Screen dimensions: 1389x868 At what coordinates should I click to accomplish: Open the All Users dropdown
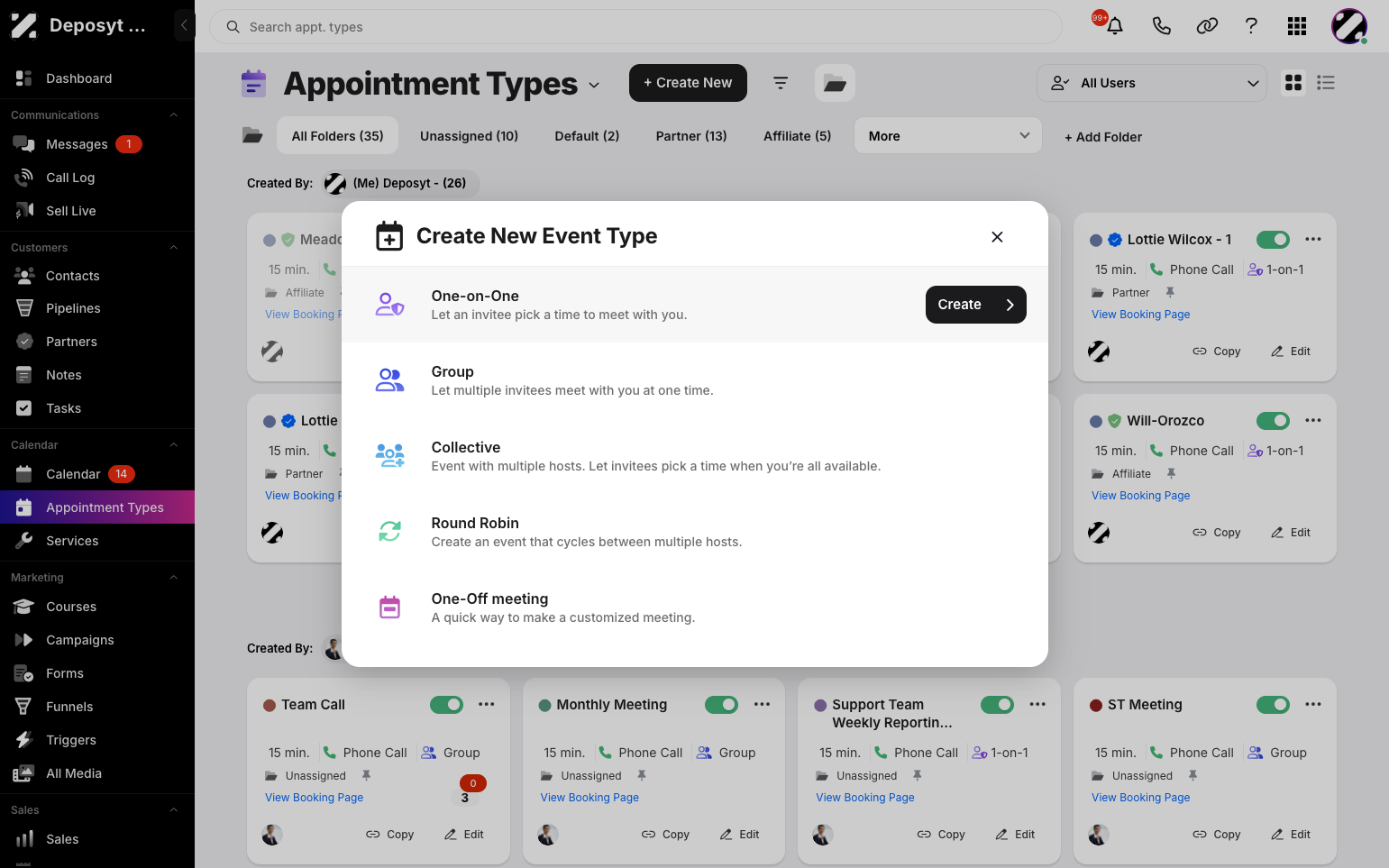(1152, 83)
